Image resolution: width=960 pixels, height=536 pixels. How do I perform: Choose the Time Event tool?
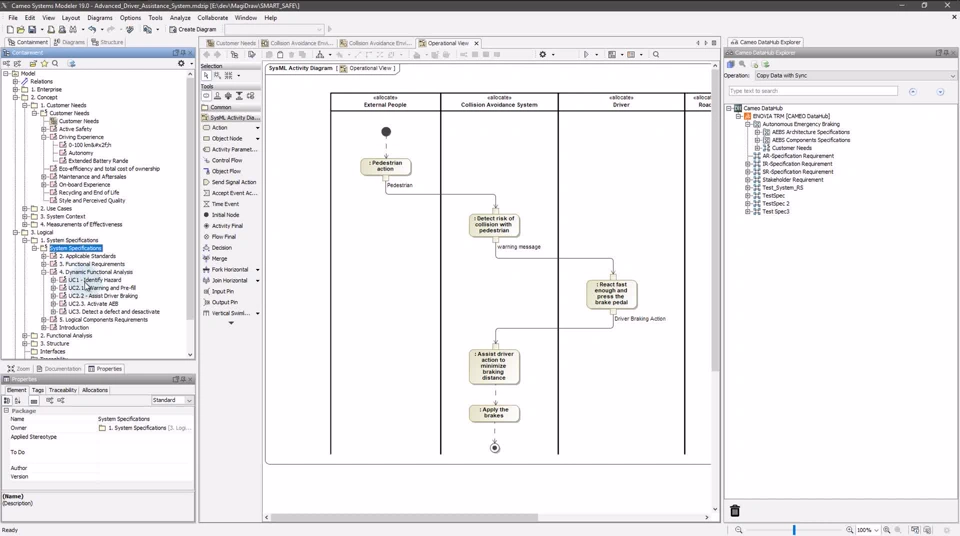[x=225, y=204]
